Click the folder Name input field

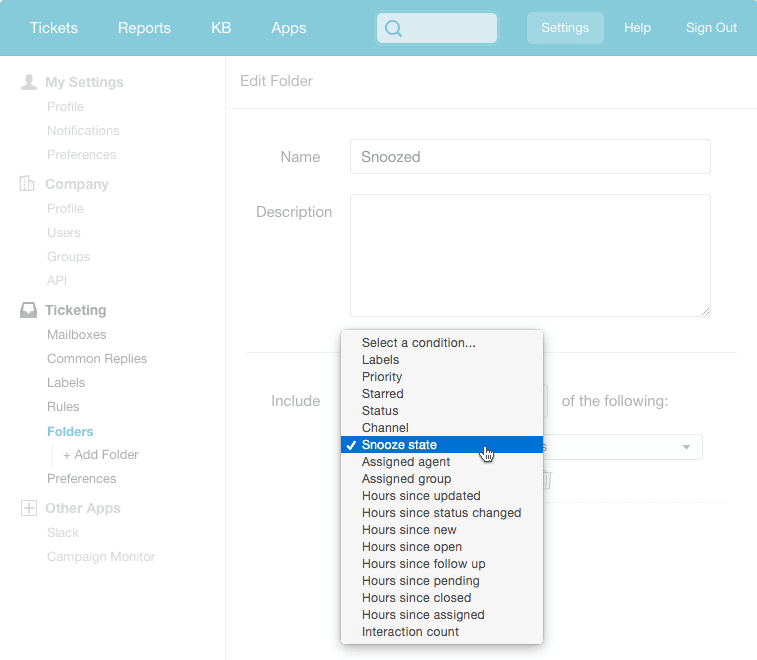[530, 157]
